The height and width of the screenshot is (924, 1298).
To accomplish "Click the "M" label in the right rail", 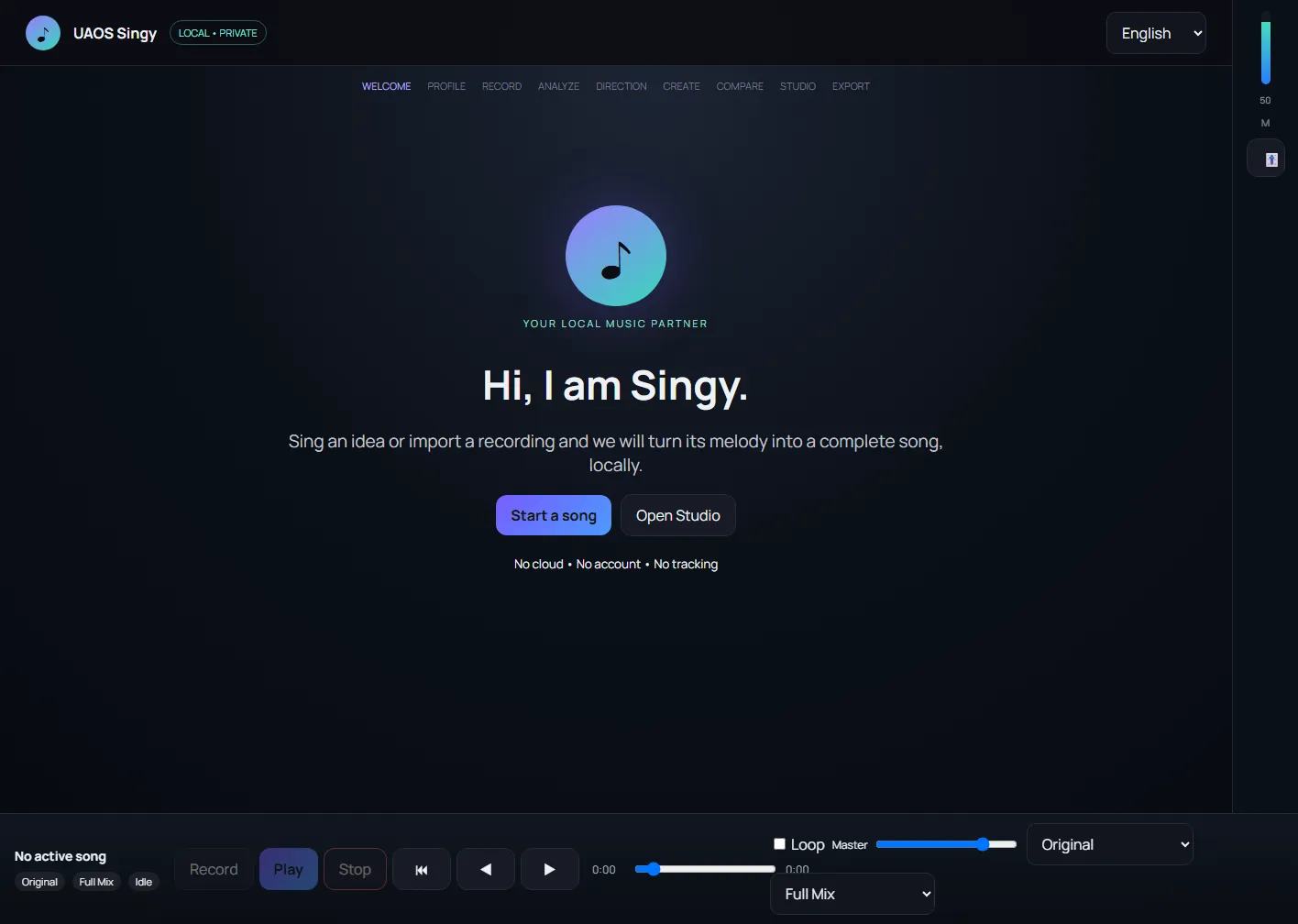I will (1266, 123).
